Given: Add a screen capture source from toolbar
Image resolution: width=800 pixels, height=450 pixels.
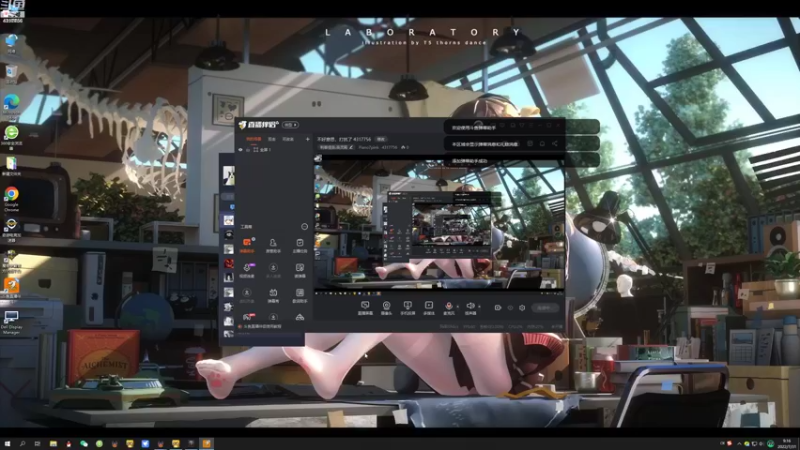Looking at the screenshot, I should pos(365,308).
